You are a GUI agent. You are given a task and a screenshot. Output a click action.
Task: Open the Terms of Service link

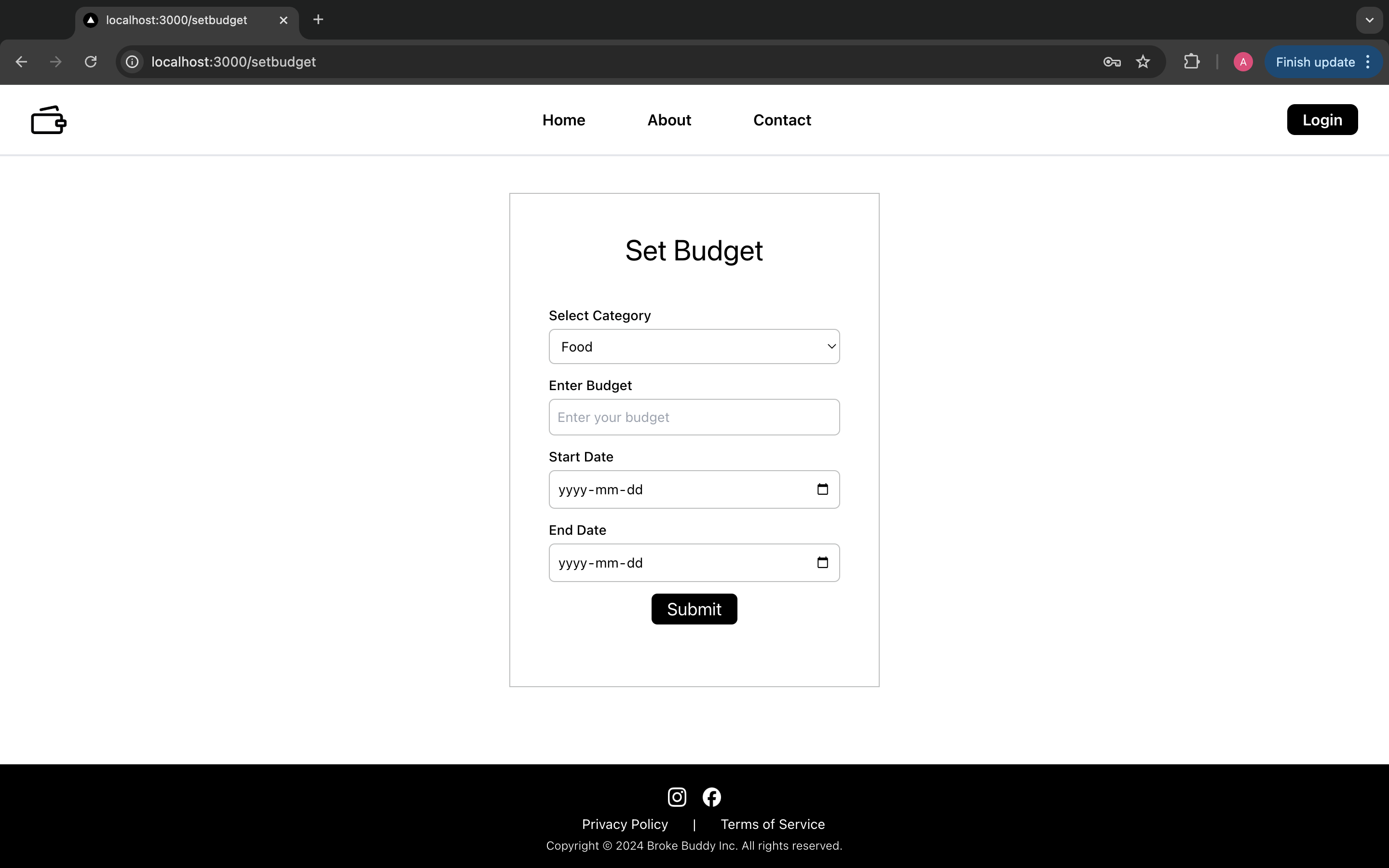tap(773, 825)
